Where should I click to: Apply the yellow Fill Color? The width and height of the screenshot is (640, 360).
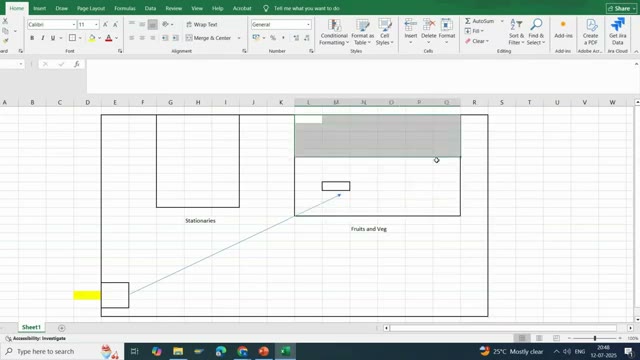coord(92,38)
